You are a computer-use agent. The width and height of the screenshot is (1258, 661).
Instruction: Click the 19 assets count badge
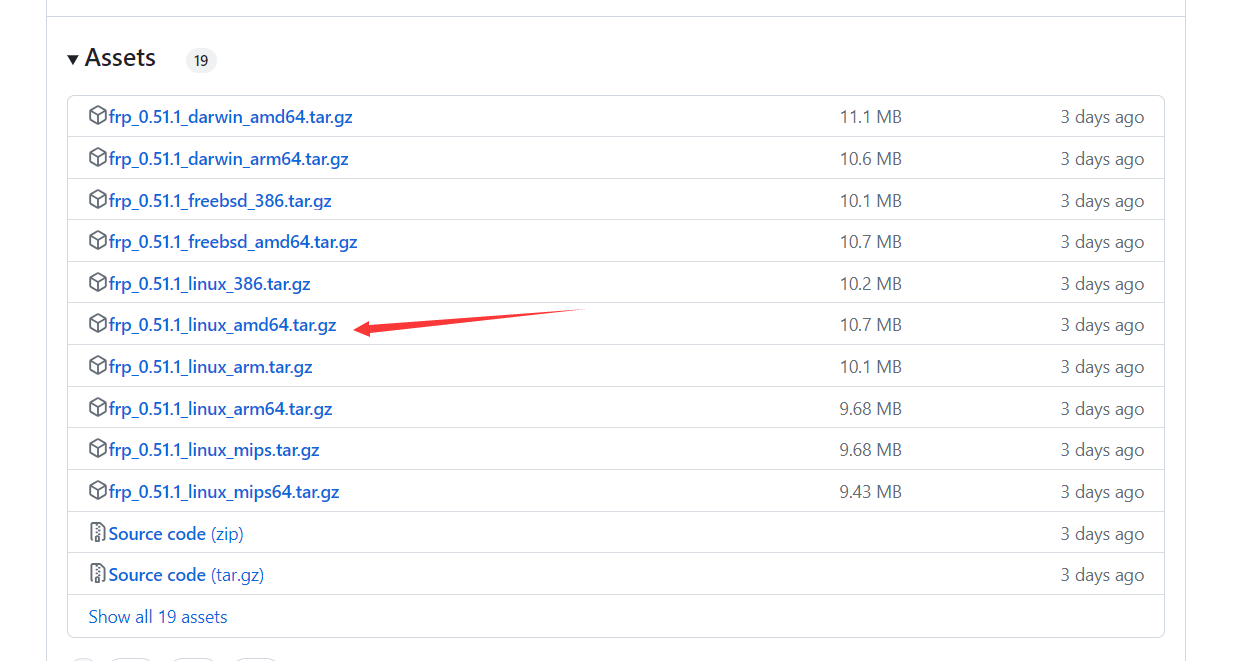201,61
